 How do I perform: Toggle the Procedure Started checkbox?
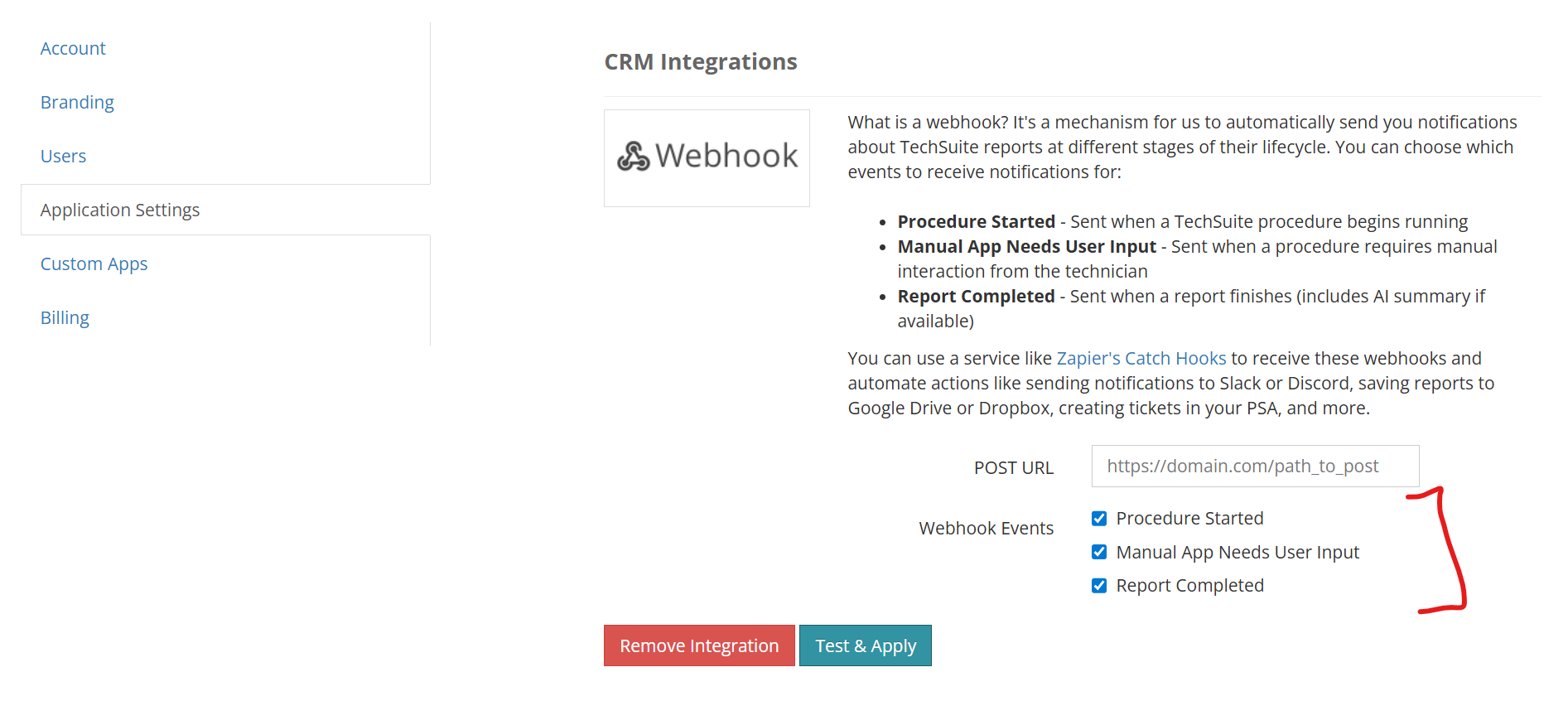coord(1099,519)
